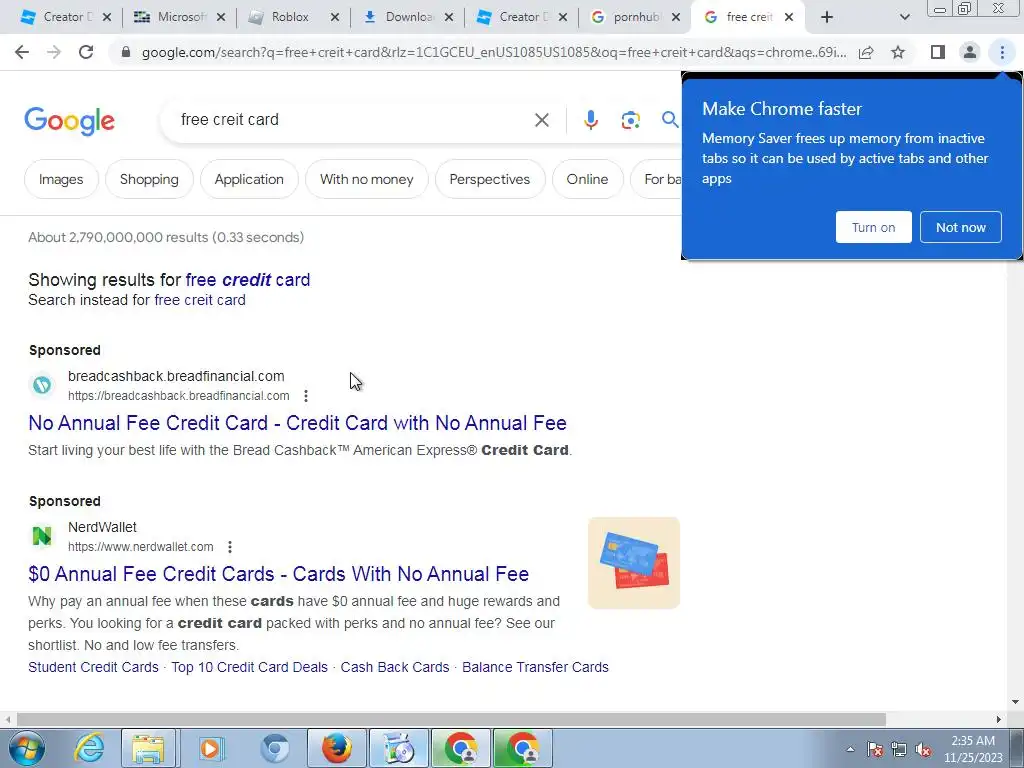Go back to the previous page
The image size is (1024, 768).
click(x=22, y=52)
